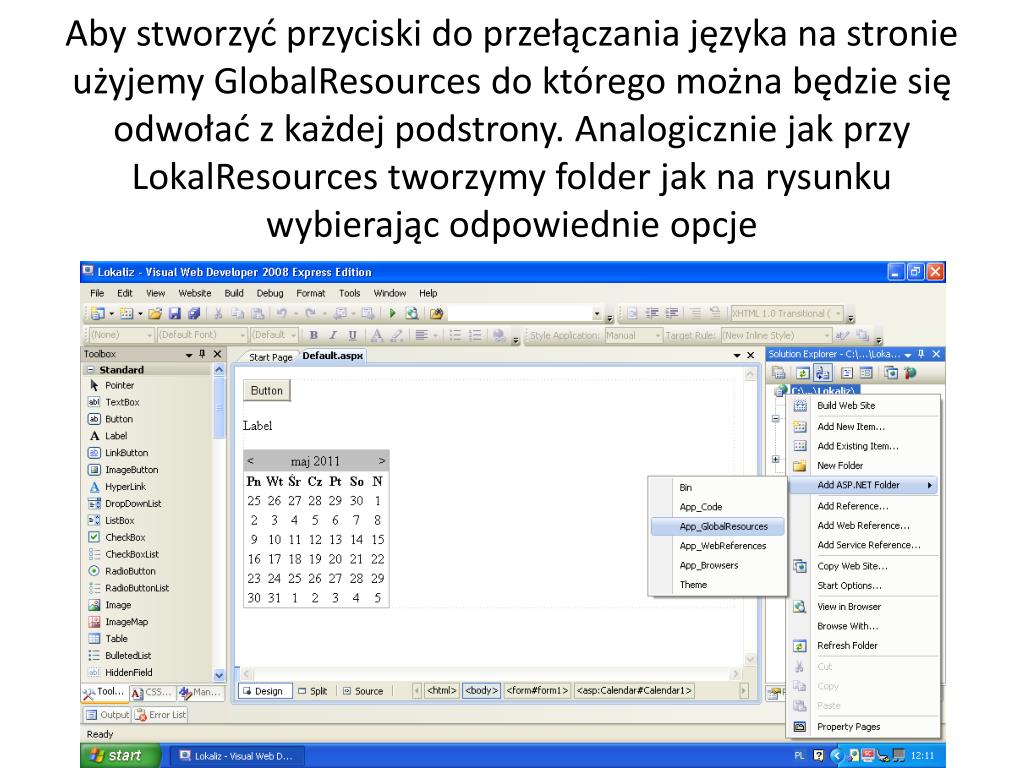
Task: Open the Format menu
Action: [x=310, y=293]
